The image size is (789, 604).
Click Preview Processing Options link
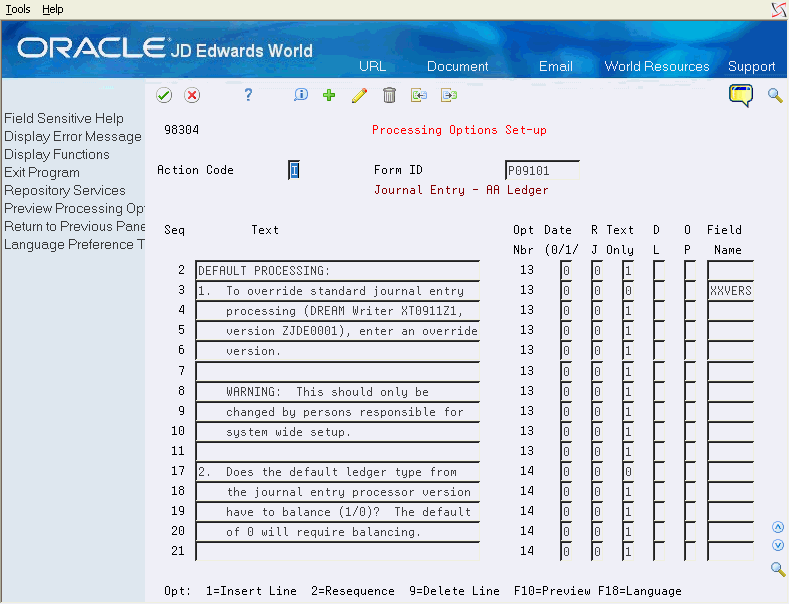coord(74,208)
